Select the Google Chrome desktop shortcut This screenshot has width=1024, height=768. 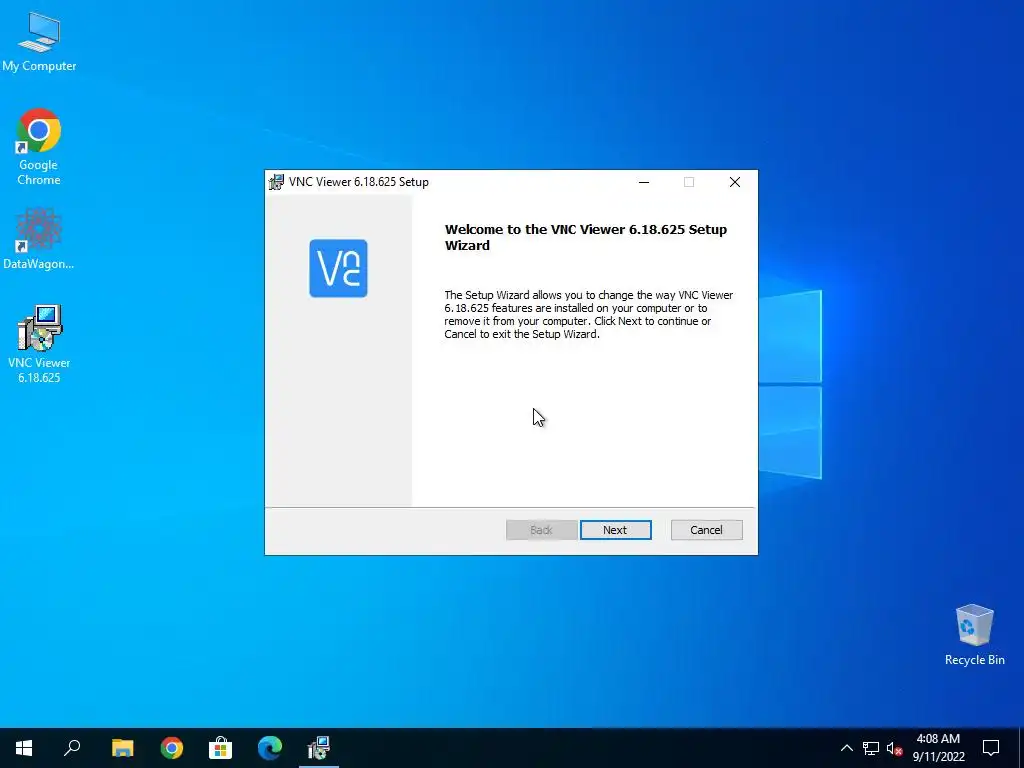click(x=39, y=146)
